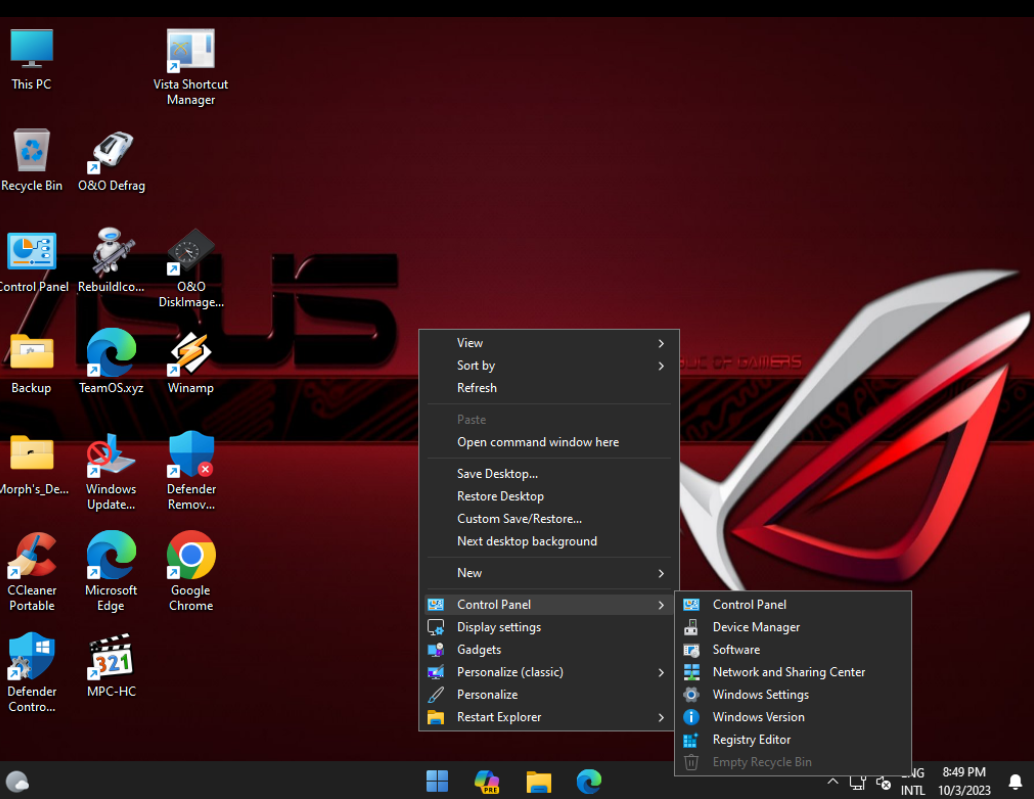Open This PC desktop icon

tap(31, 59)
